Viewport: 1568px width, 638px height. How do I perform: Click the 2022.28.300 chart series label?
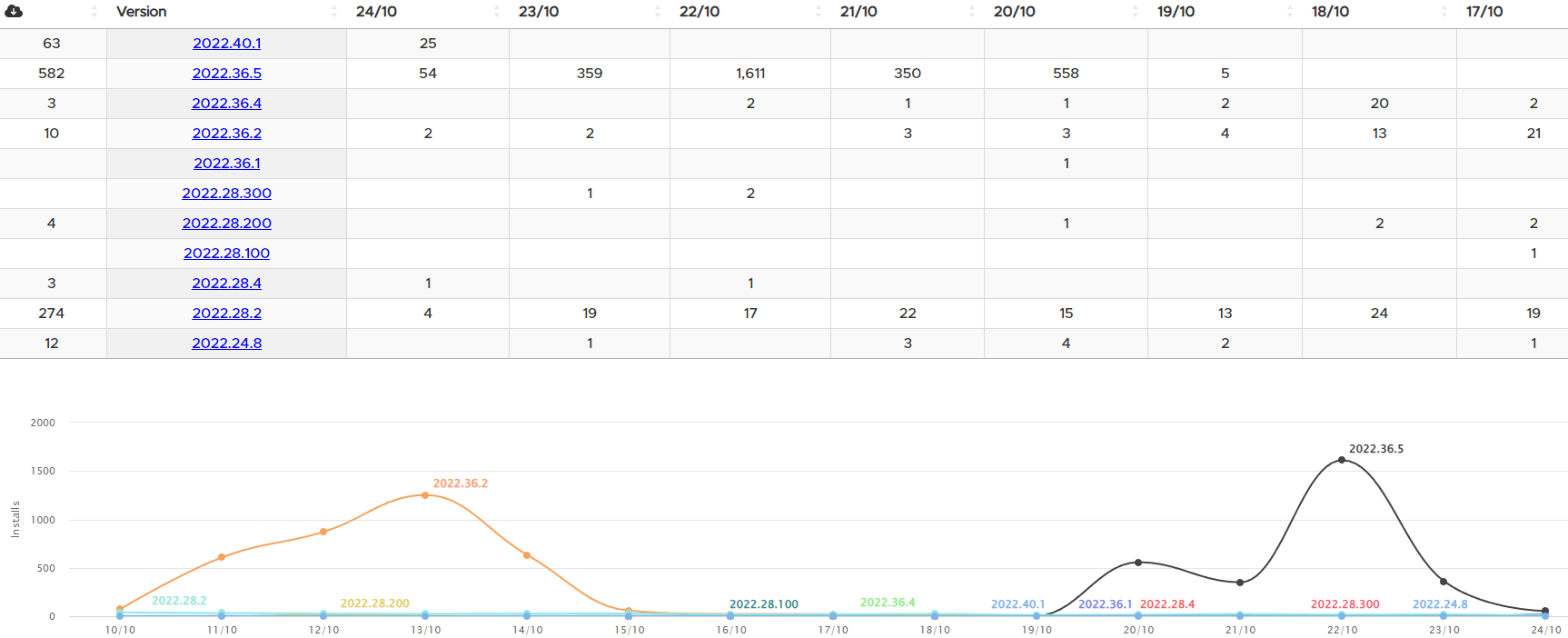1345,604
